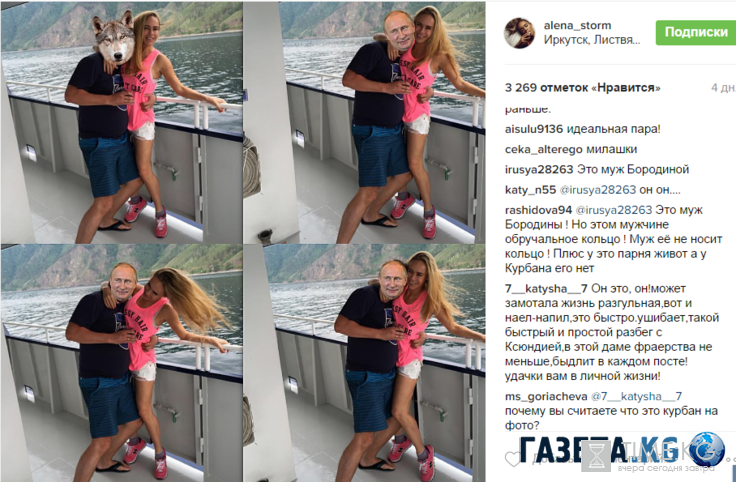Click the bottom-right collage photo

point(364,363)
